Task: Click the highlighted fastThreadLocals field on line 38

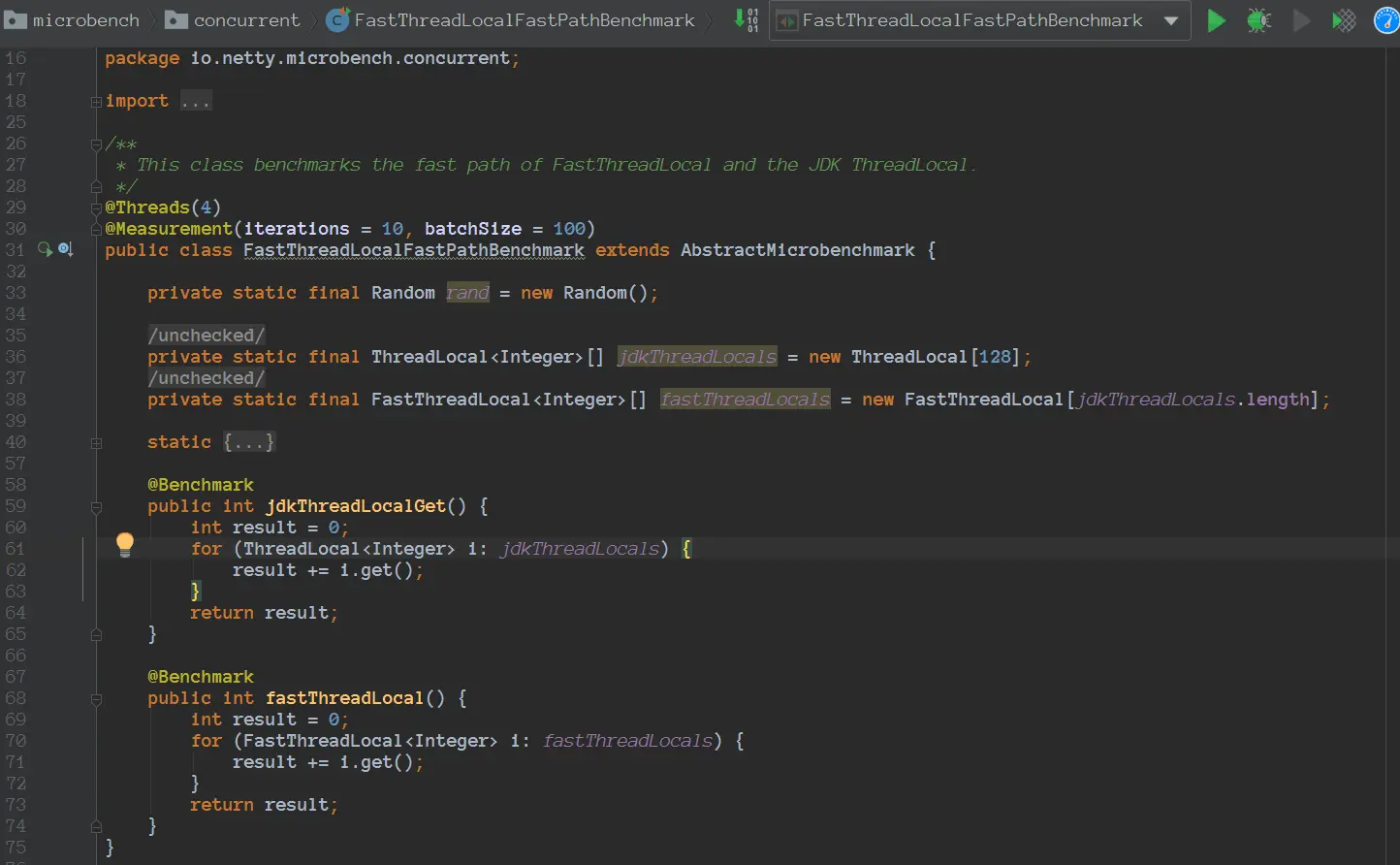Action: tap(746, 400)
